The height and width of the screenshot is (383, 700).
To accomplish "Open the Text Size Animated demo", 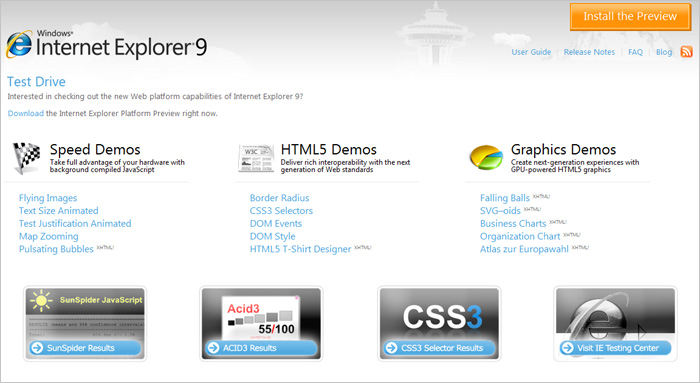I will pyautogui.click(x=58, y=211).
